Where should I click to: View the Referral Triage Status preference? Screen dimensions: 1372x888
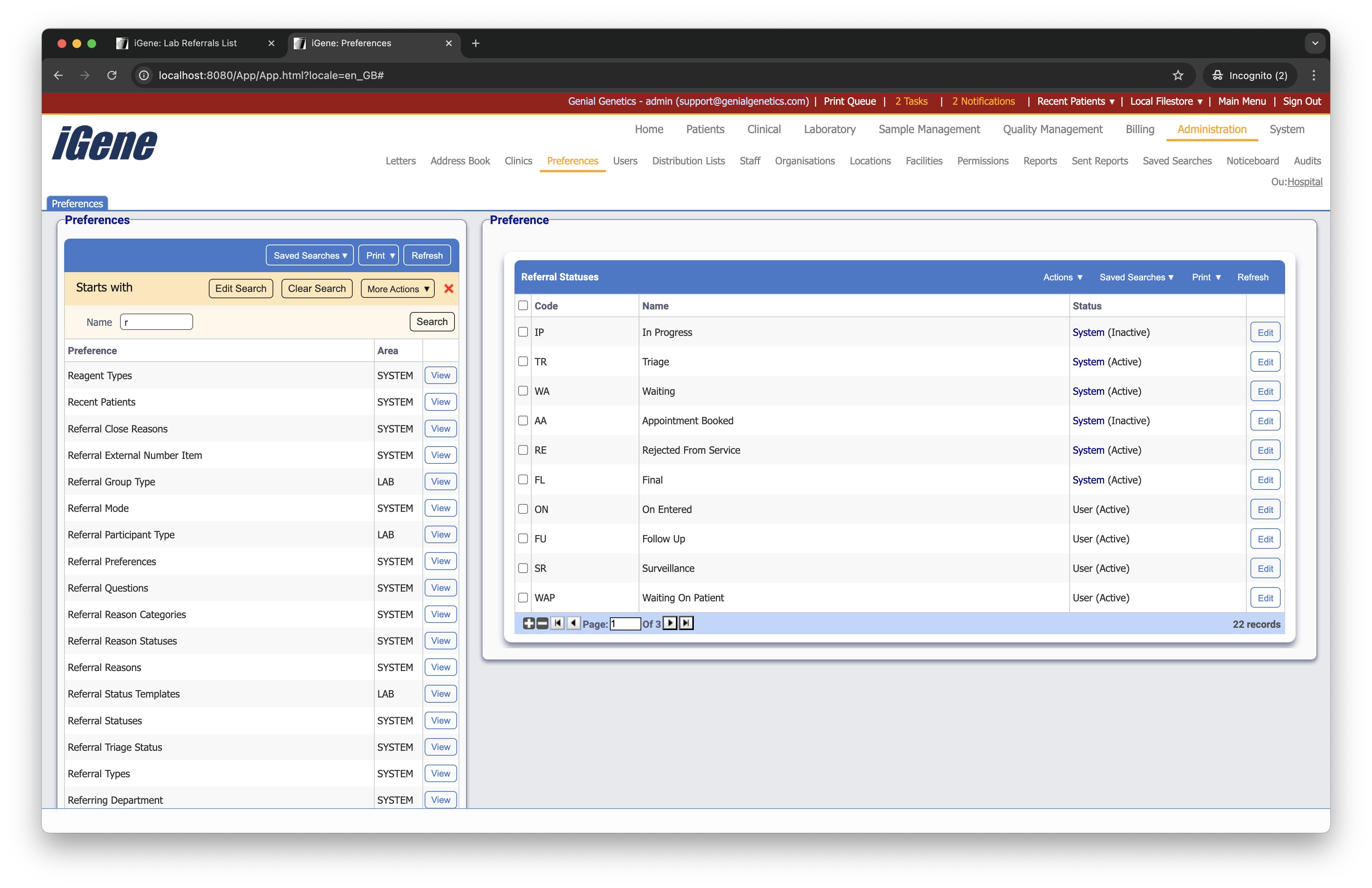(440, 747)
